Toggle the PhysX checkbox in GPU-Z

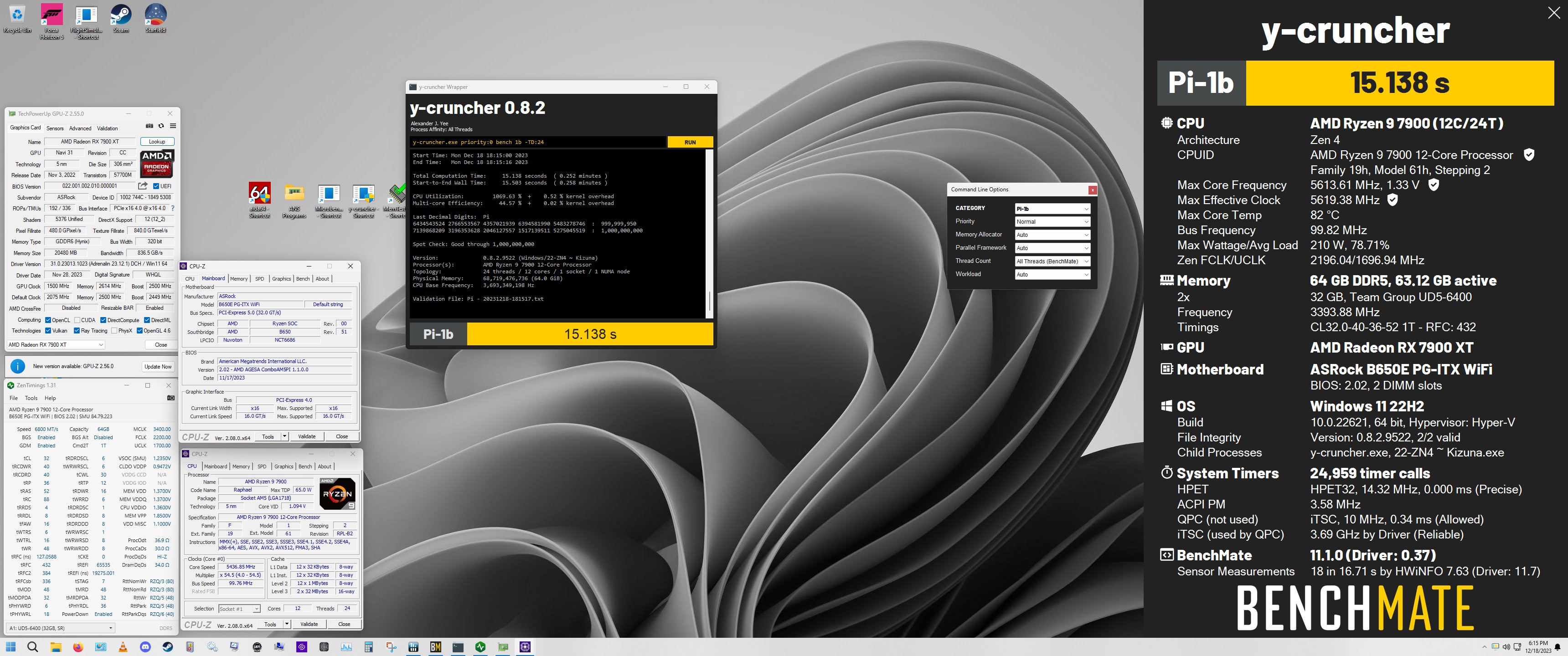[x=114, y=331]
